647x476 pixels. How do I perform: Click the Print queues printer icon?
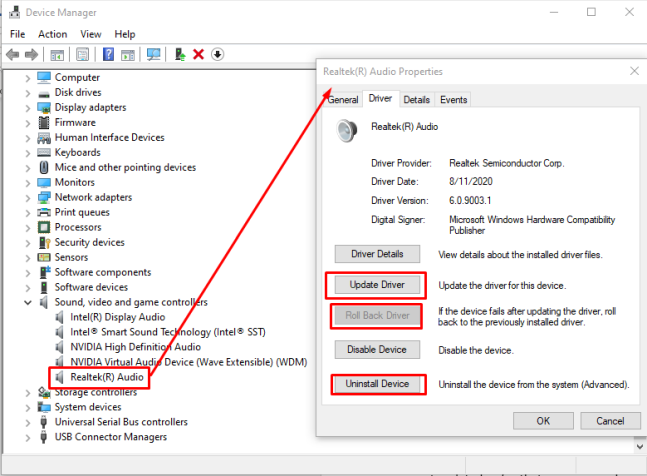(44, 212)
